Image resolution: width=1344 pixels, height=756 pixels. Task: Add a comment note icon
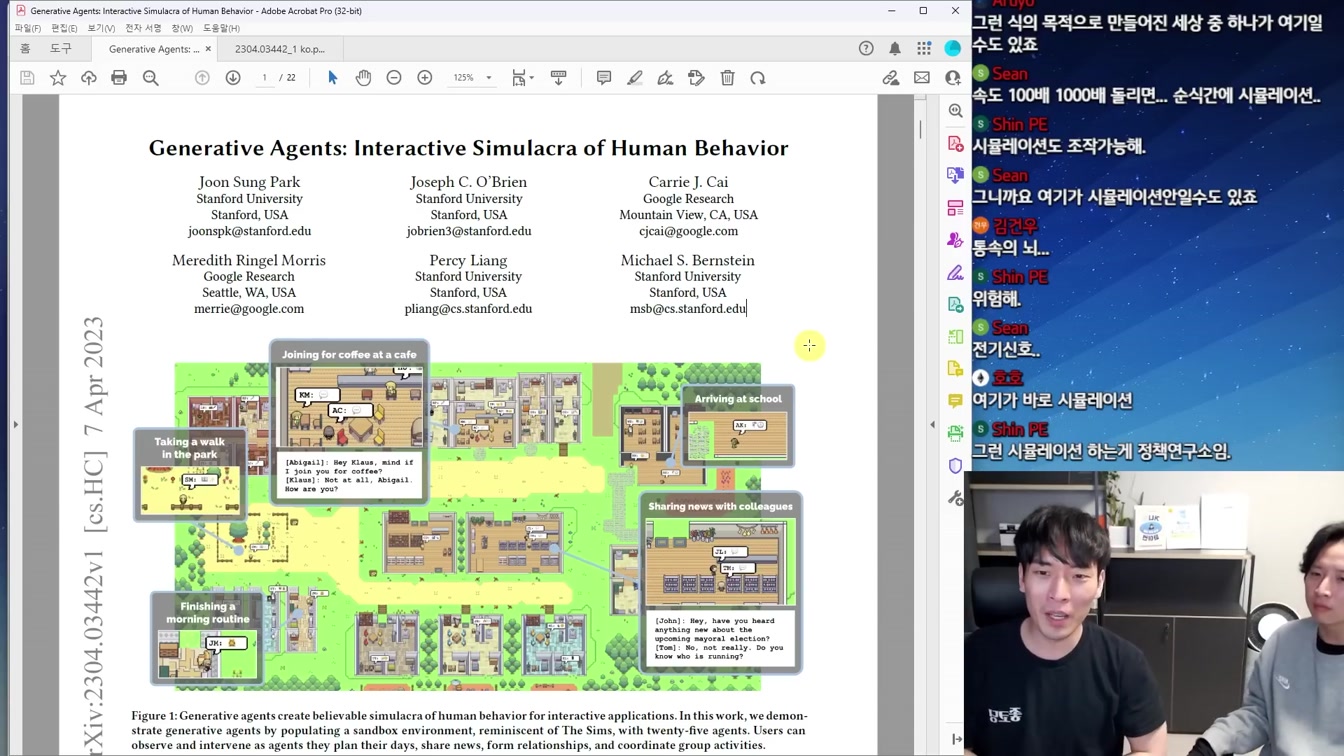(x=604, y=78)
